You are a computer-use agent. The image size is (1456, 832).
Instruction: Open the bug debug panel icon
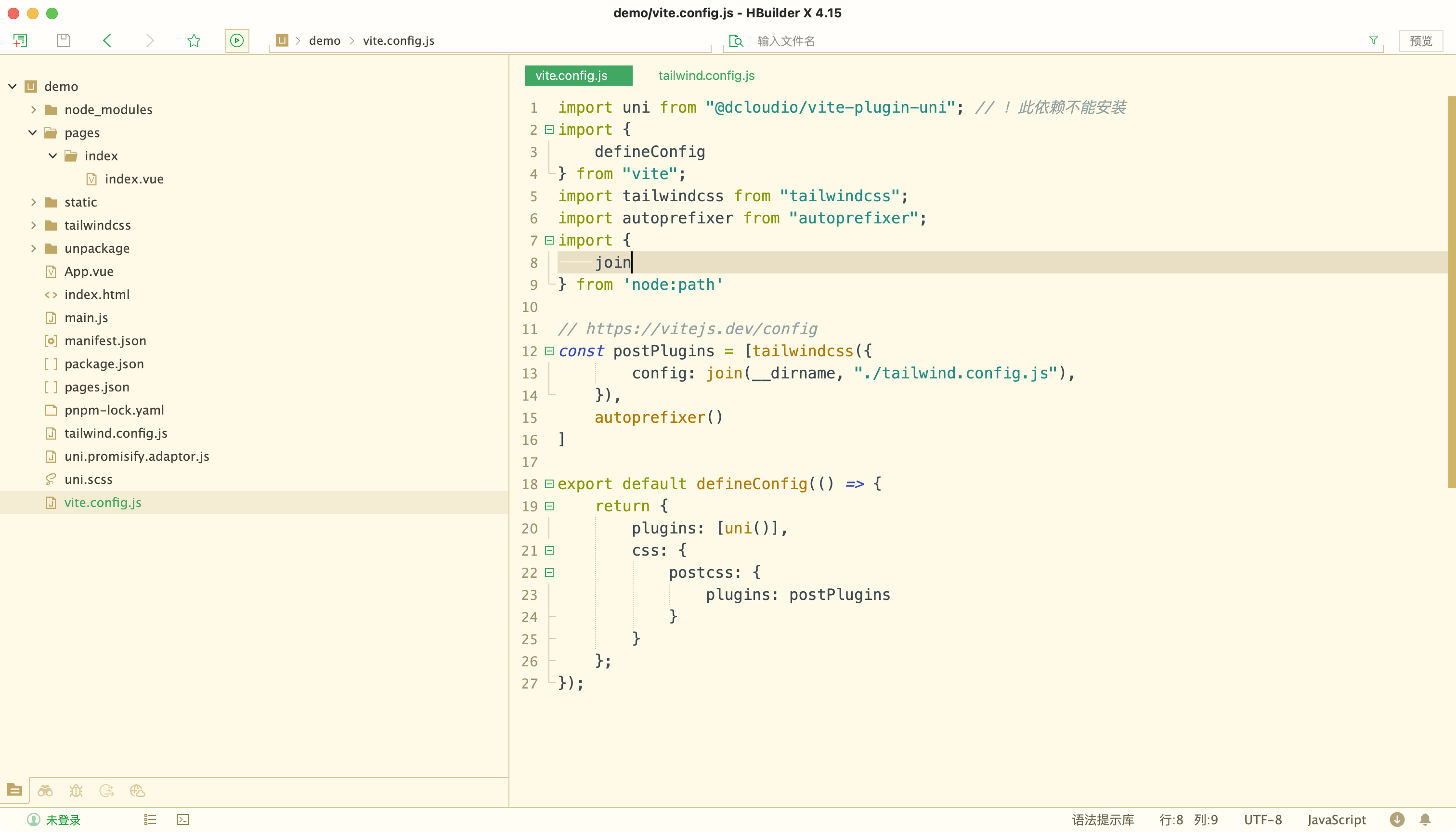[x=76, y=791]
